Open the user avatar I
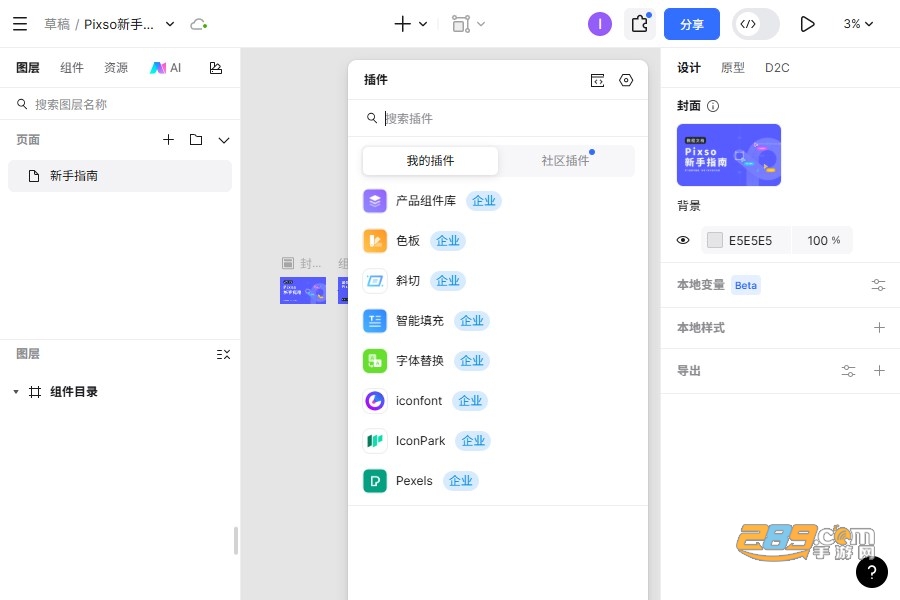Viewport: 900px width, 600px height. [x=600, y=24]
